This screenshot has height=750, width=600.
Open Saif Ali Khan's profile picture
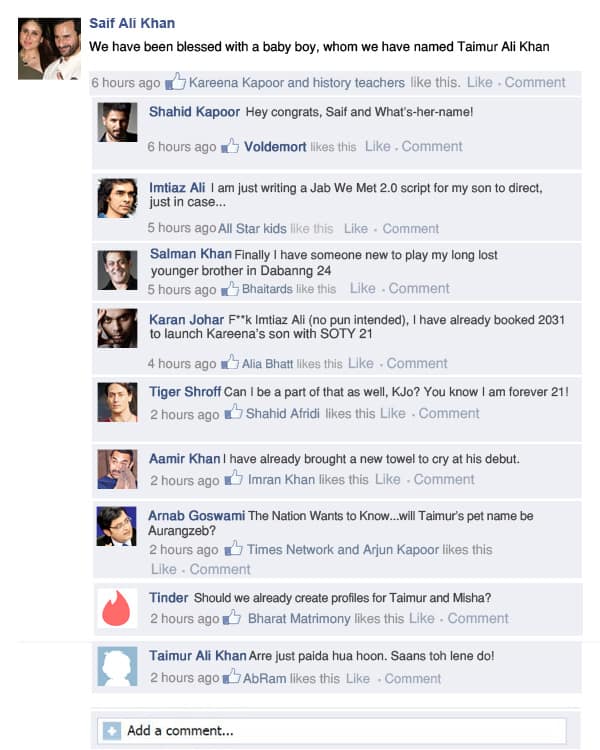[49, 48]
